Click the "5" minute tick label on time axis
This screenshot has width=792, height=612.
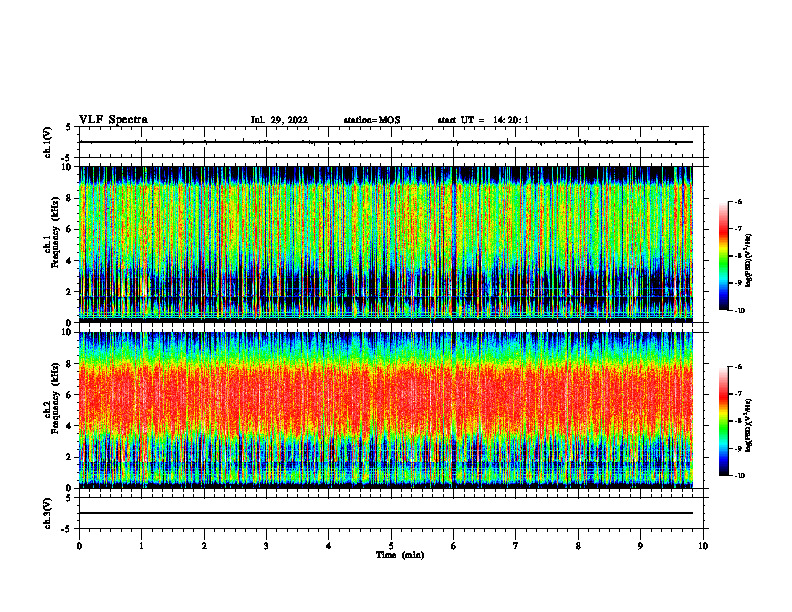click(391, 546)
